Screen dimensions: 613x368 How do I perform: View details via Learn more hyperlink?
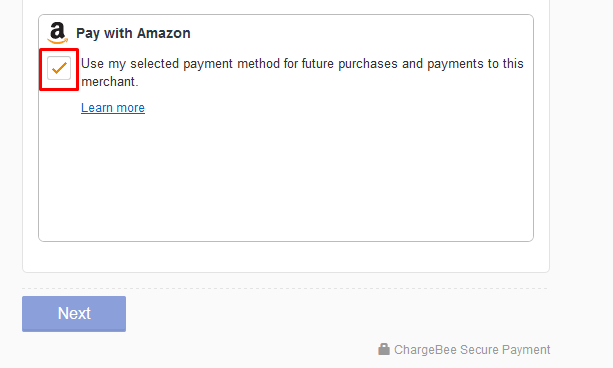click(x=113, y=108)
